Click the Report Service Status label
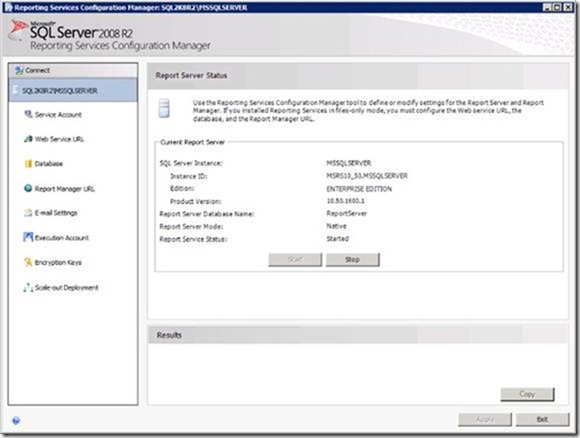This screenshot has width=580, height=438. [x=193, y=239]
